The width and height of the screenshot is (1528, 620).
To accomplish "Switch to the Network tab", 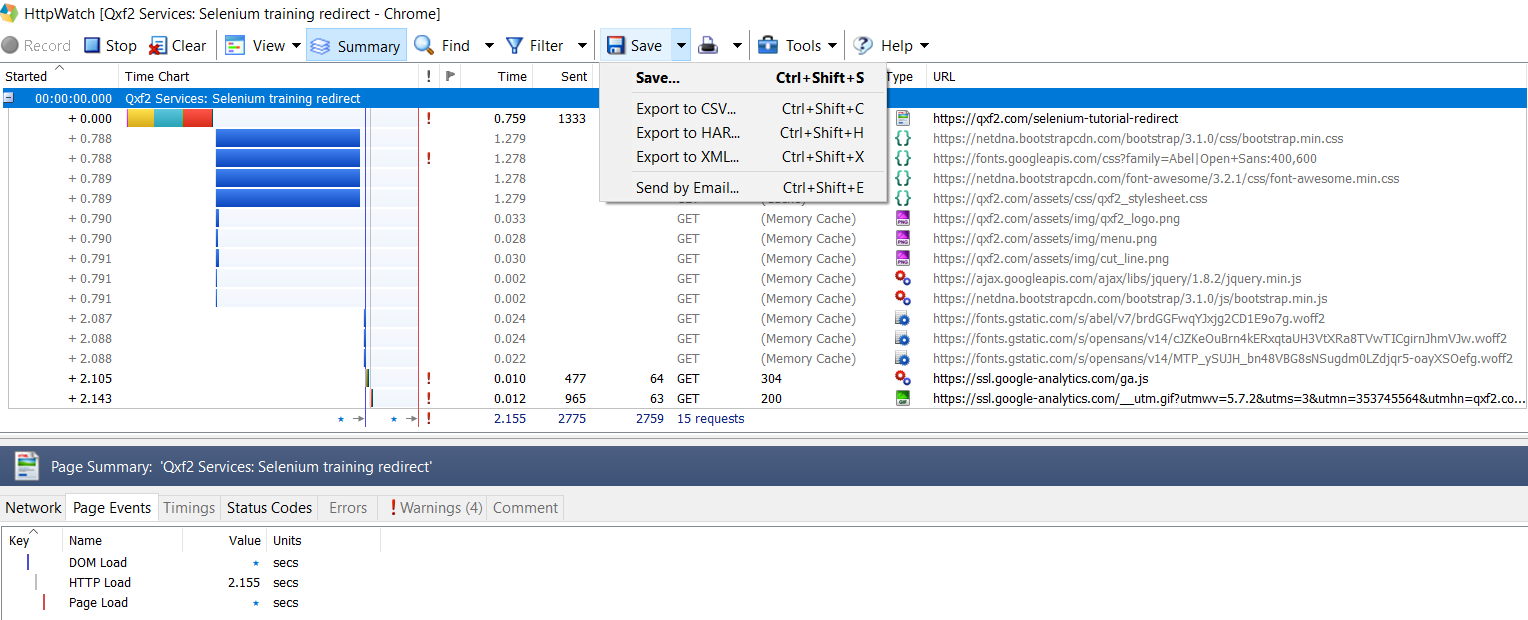I will pyautogui.click(x=34, y=508).
